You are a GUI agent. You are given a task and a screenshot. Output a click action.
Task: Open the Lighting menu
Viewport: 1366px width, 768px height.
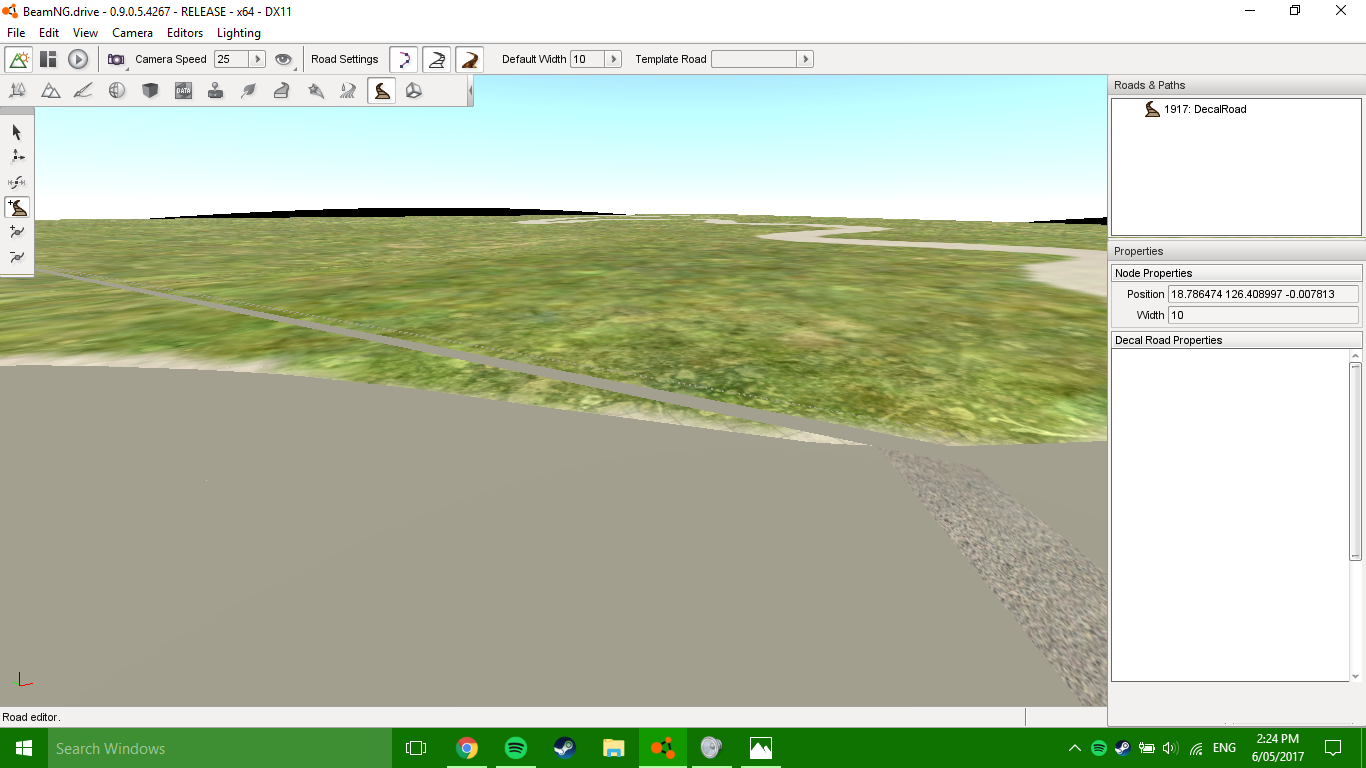(239, 33)
